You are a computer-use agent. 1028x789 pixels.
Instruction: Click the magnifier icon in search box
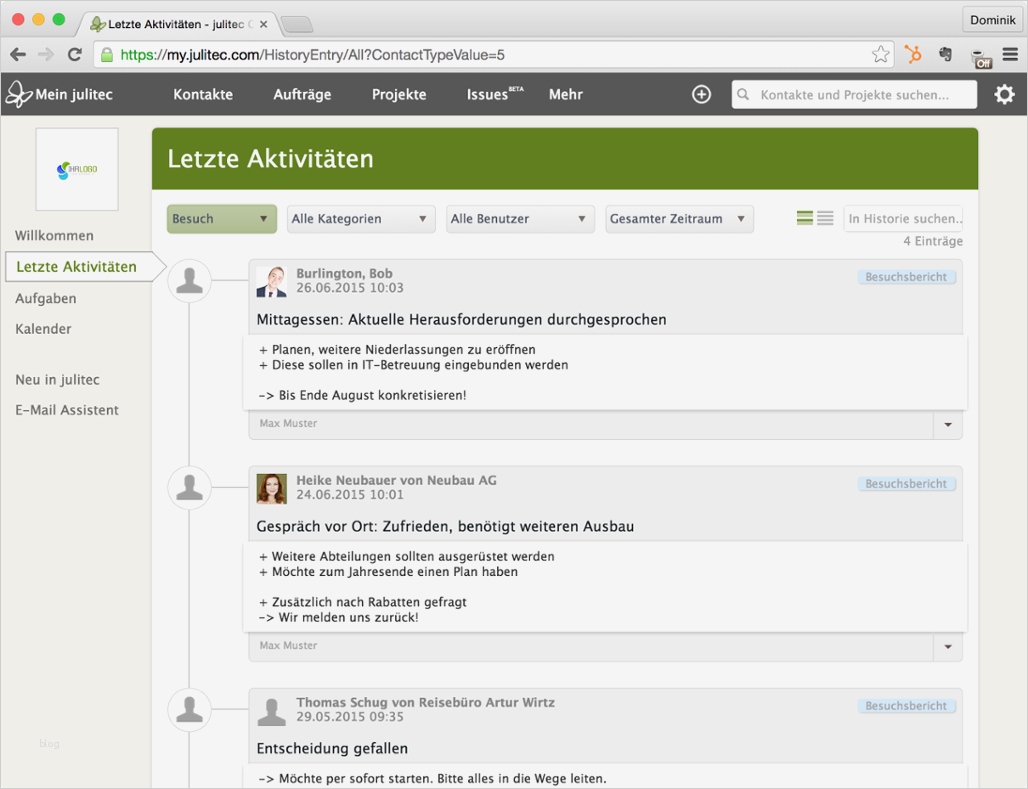click(743, 94)
